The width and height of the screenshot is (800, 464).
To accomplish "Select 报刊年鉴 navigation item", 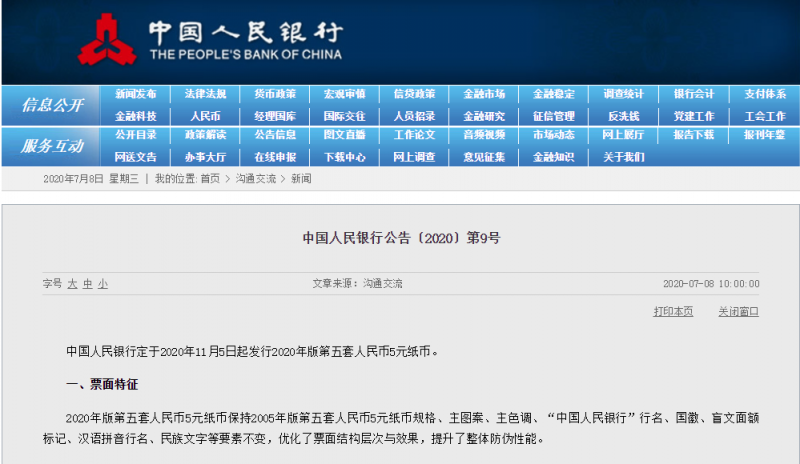I will coord(764,135).
